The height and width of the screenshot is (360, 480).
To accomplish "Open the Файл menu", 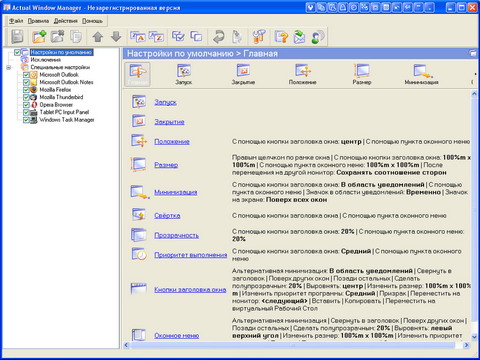I will point(16,21).
